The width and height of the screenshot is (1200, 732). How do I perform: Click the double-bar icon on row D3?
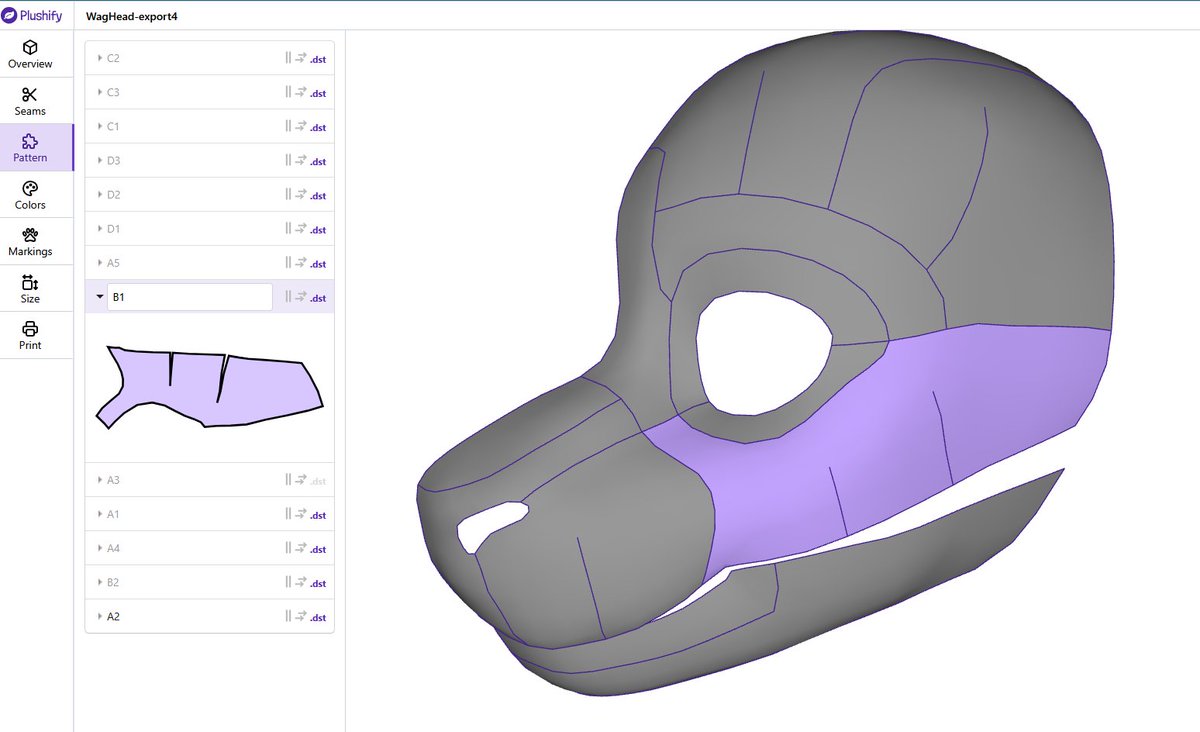coord(288,160)
